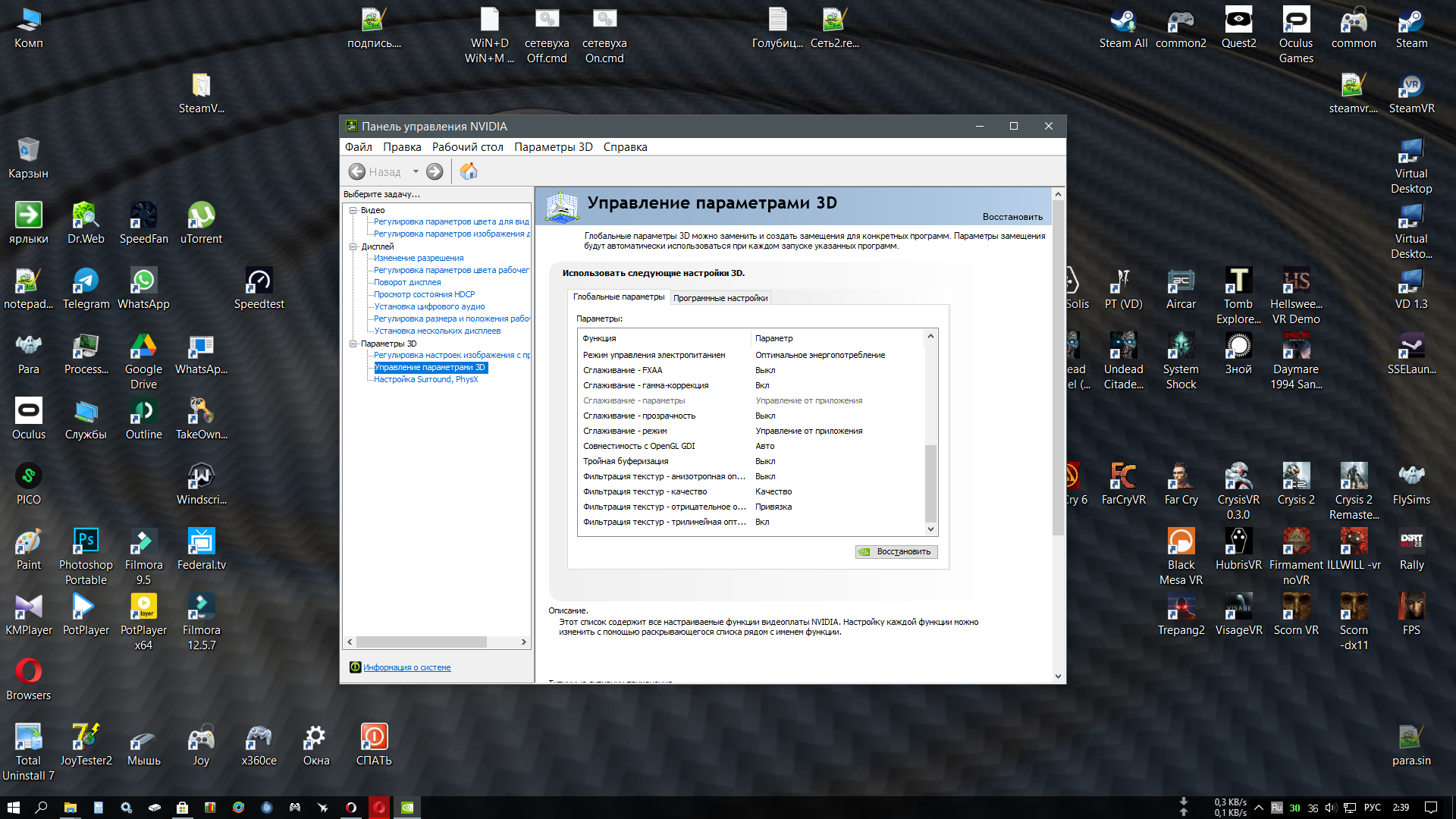Open Поворот дисплея task
This screenshot has height=819, width=1456.
[x=407, y=282]
